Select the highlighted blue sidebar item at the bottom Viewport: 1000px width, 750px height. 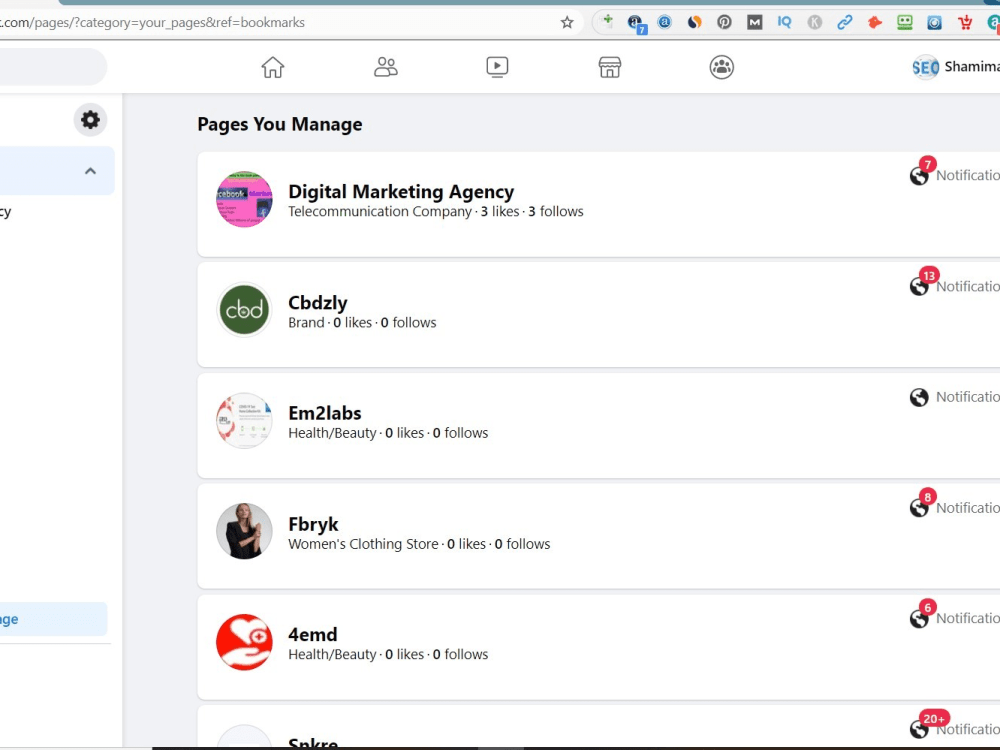pos(54,619)
